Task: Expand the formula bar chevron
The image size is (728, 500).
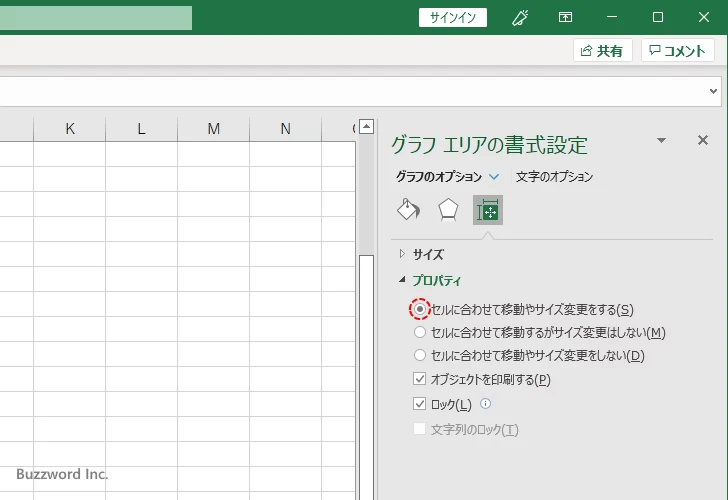Action: (713, 91)
